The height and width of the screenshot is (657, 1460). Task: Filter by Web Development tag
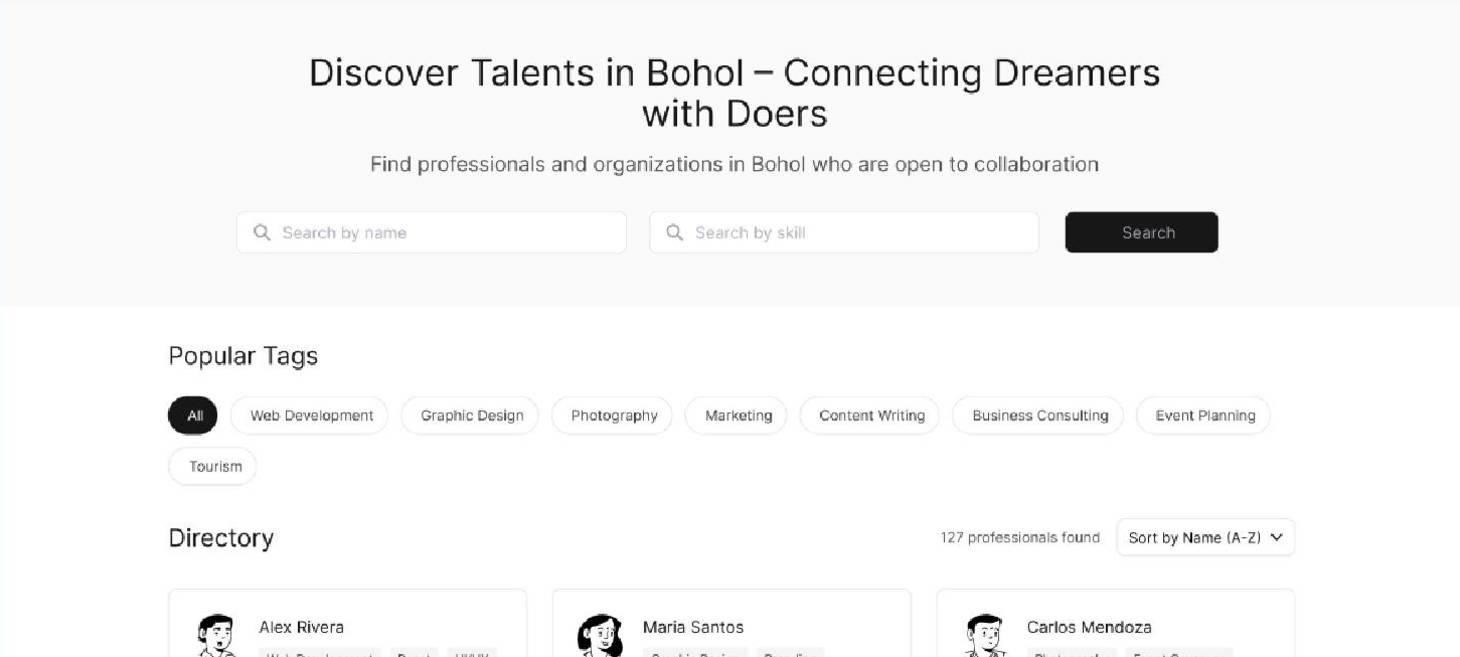click(311, 416)
